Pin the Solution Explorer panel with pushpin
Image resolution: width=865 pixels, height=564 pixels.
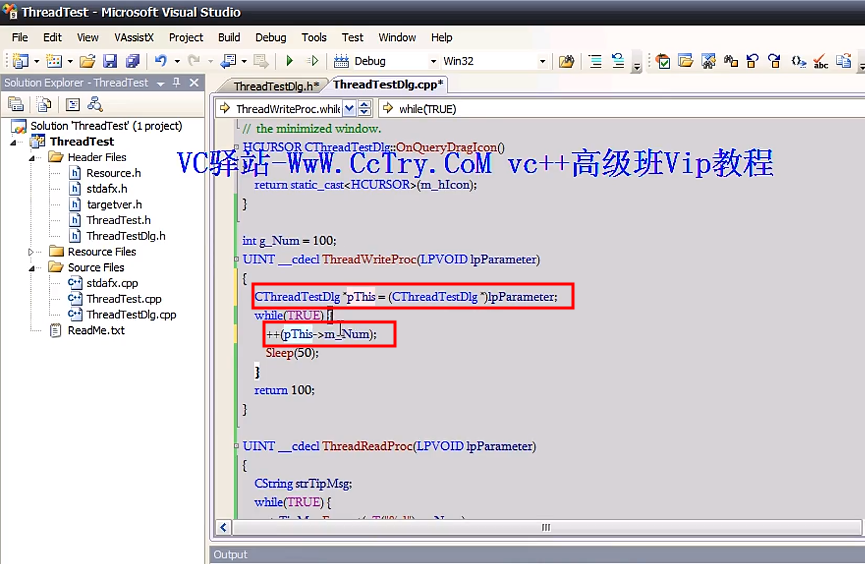pyautogui.click(x=177, y=83)
